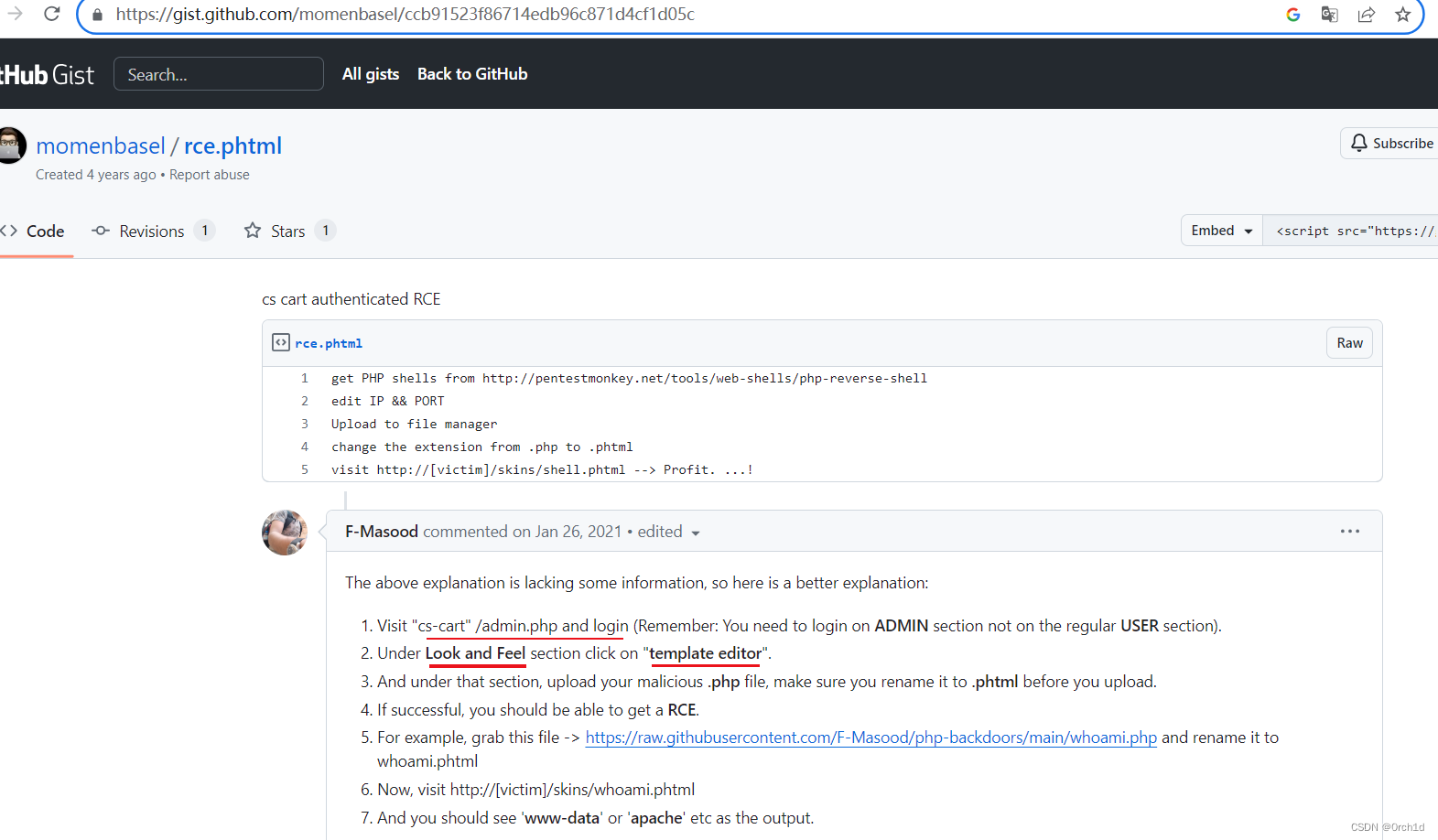View the Raw file content
Screen dimensions: 1438x840
pyautogui.click(x=1349, y=343)
